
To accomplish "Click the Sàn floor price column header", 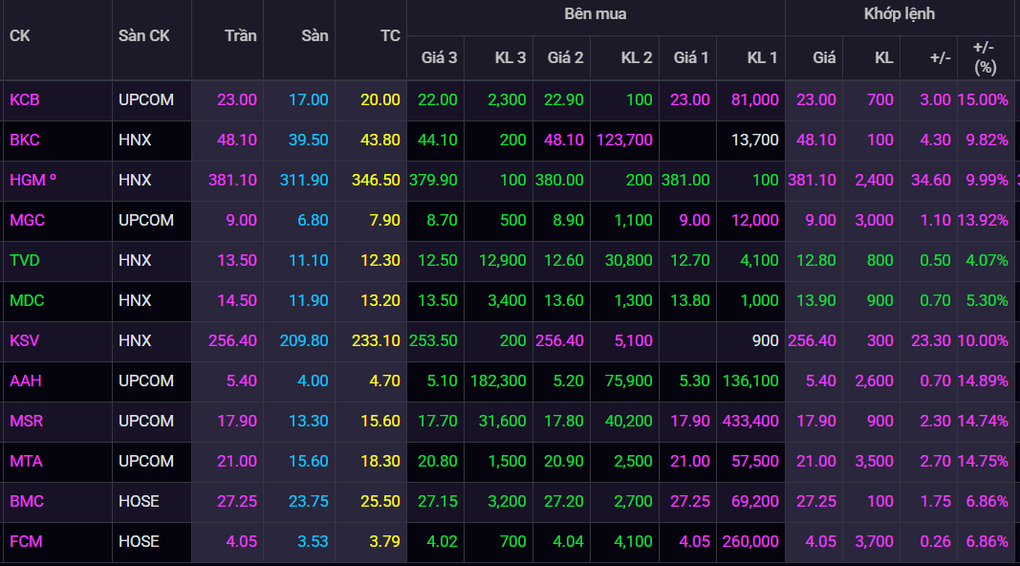I will (x=315, y=36).
